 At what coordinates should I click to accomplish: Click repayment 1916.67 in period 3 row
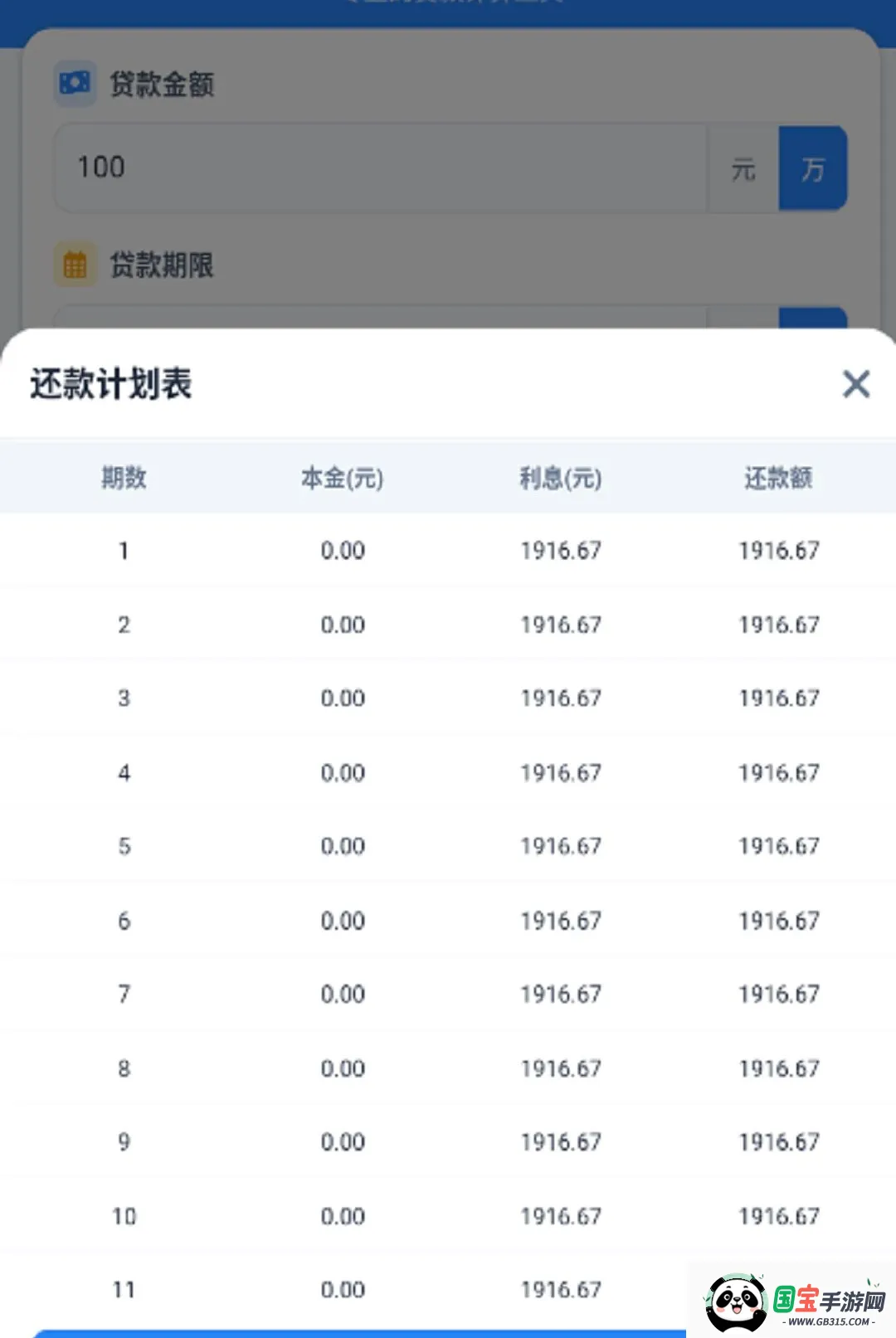pos(779,698)
